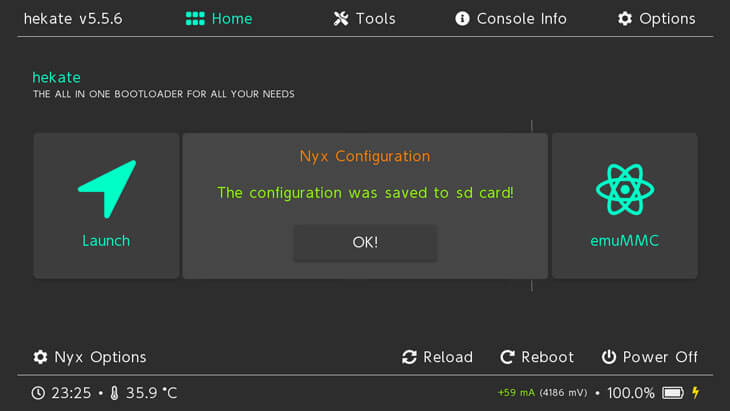The width and height of the screenshot is (730, 411).
Task: Click the Nyx Options gear icon
Action: point(40,357)
